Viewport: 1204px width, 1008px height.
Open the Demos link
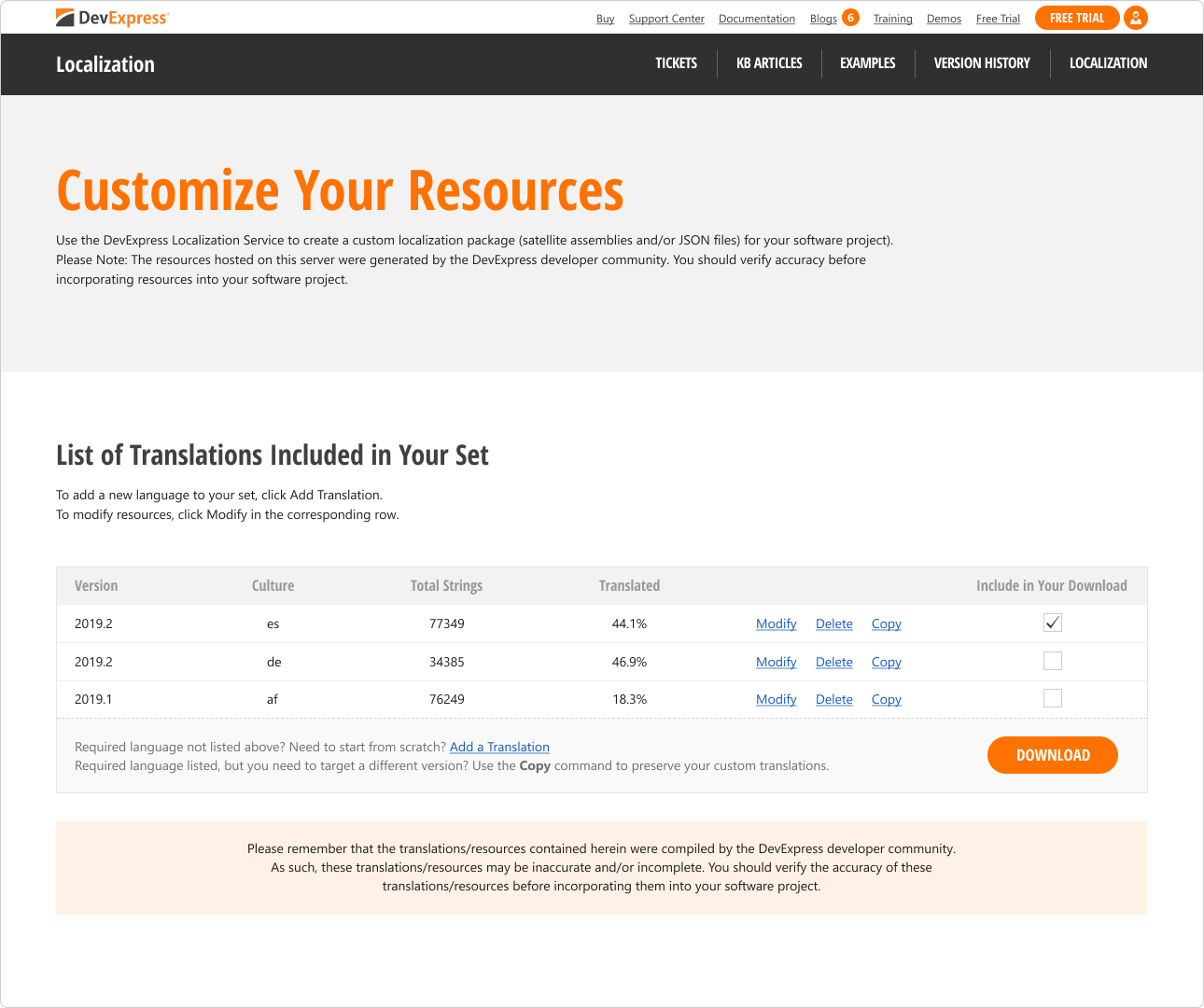pyautogui.click(x=944, y=19)
